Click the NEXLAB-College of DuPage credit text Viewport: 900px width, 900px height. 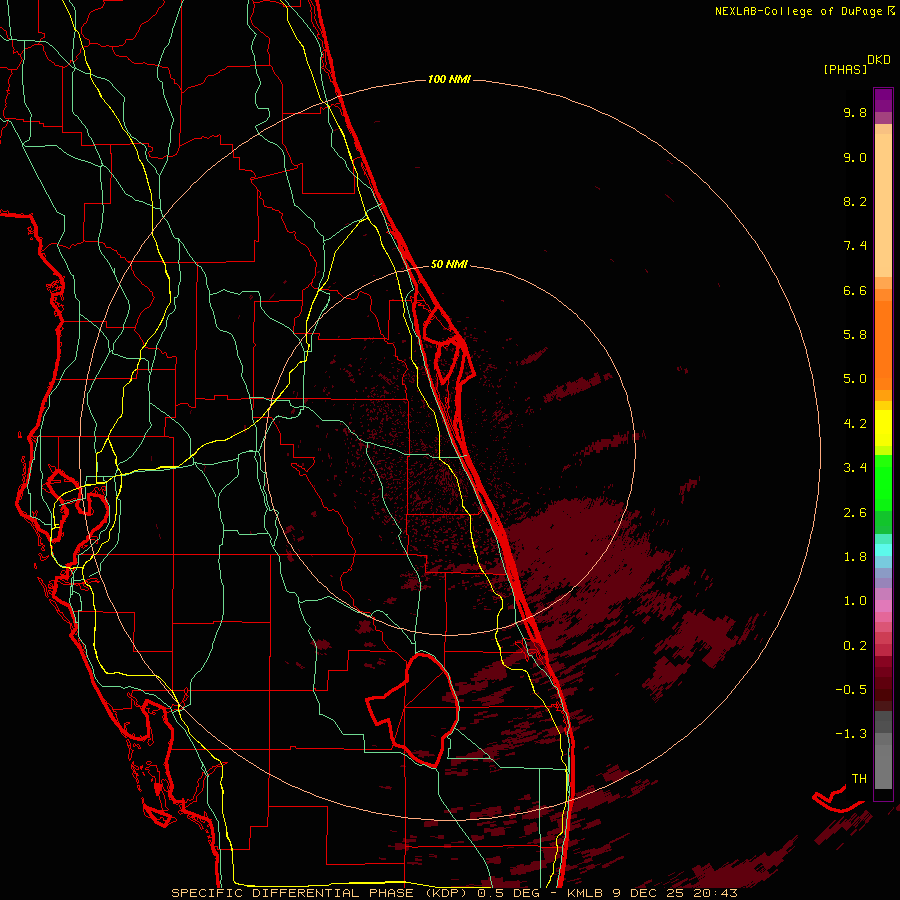coord(798,11)
